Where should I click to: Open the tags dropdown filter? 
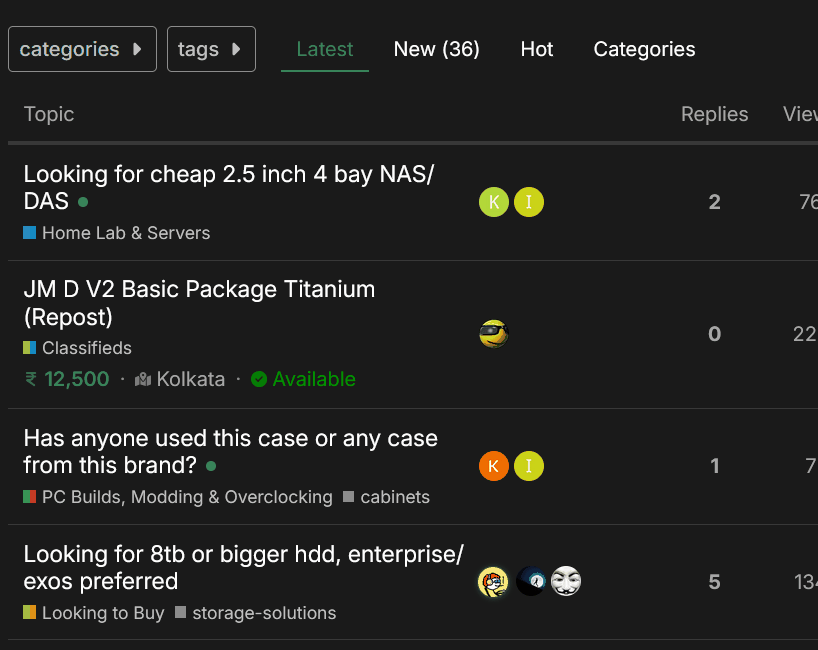pos(211,49)
